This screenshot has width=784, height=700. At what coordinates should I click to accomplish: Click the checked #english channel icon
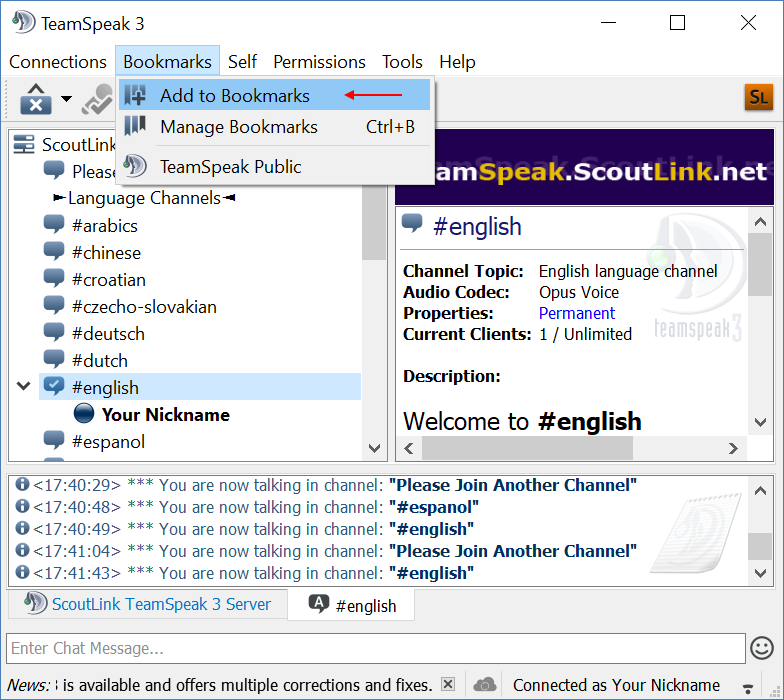54,386
